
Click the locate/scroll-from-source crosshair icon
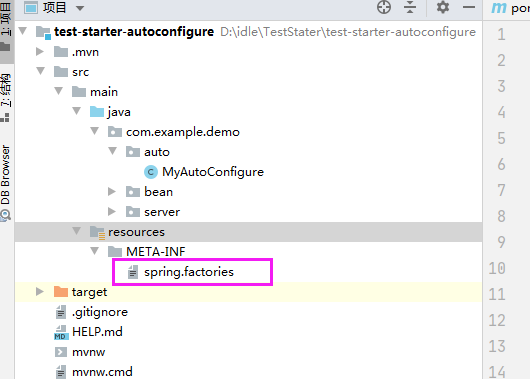(x=384, y=7)
